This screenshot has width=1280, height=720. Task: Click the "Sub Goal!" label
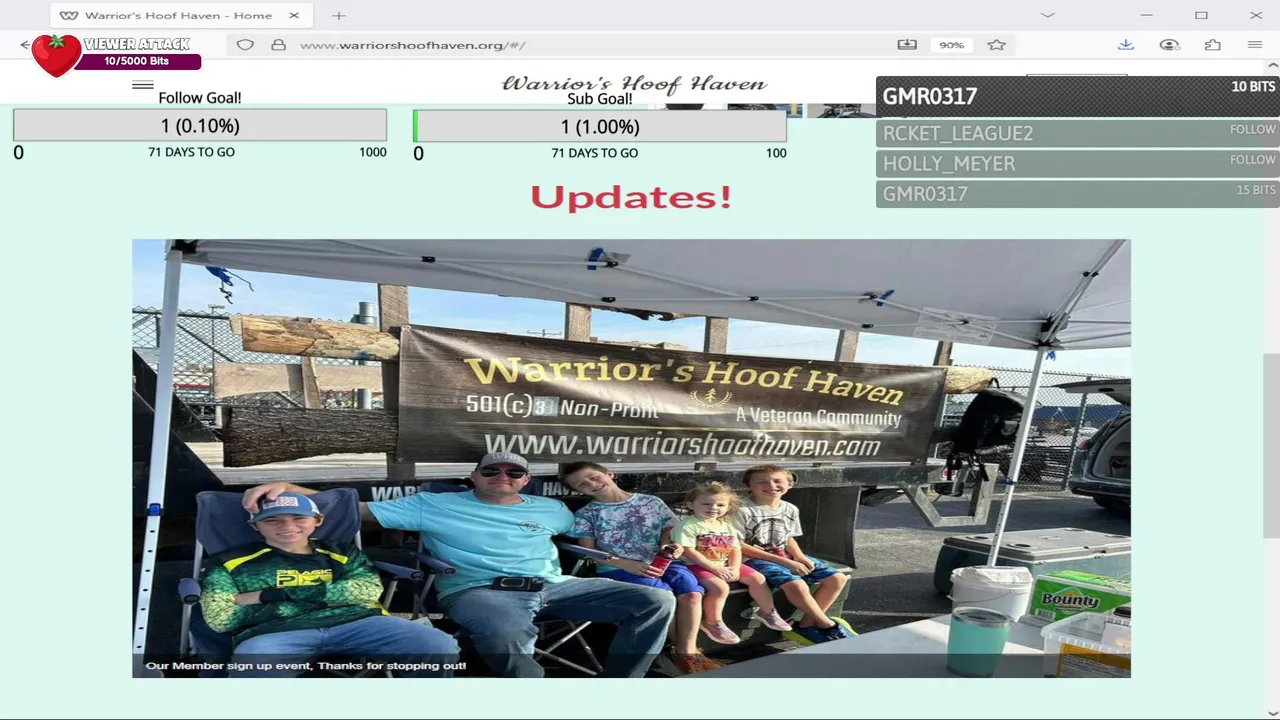(x=600, y=99)
